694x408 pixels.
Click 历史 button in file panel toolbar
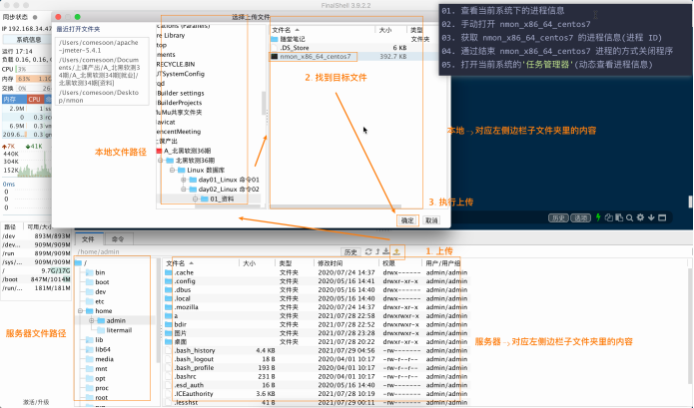pos(350,252)
